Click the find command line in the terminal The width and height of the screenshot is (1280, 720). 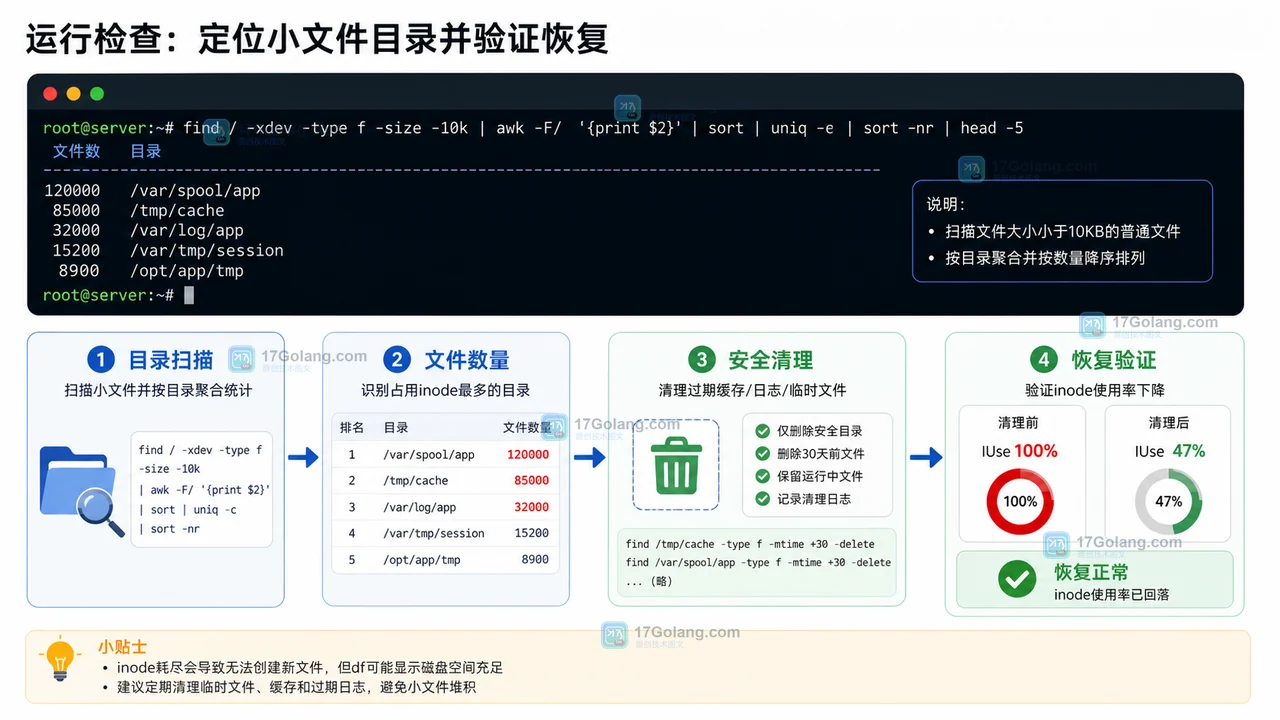point(533,128)
